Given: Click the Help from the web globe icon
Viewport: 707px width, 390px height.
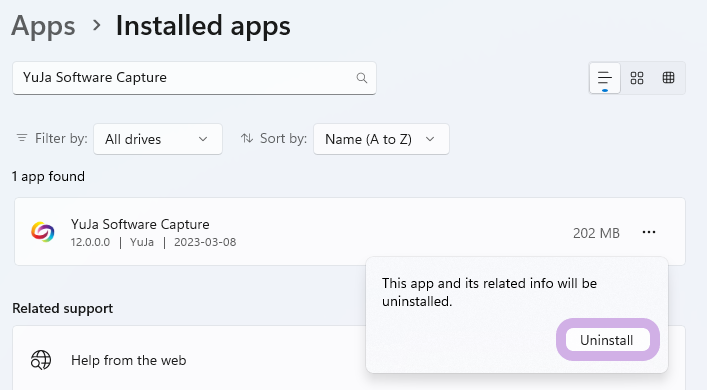Looking at the screenshot, I should tap(41, 360).
